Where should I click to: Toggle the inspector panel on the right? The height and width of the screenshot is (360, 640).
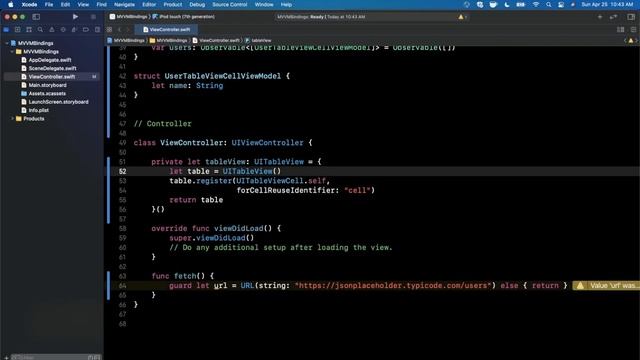[x=631, y=17]
